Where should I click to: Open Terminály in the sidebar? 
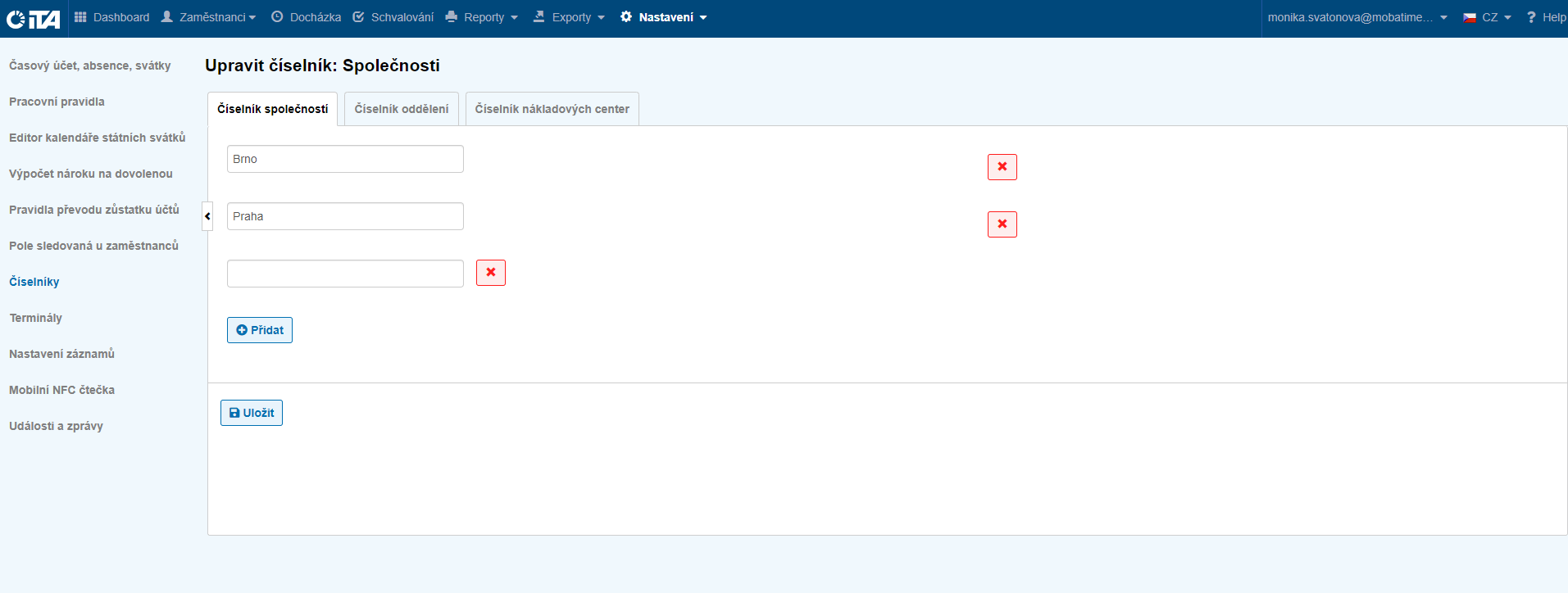pos(35,318)
